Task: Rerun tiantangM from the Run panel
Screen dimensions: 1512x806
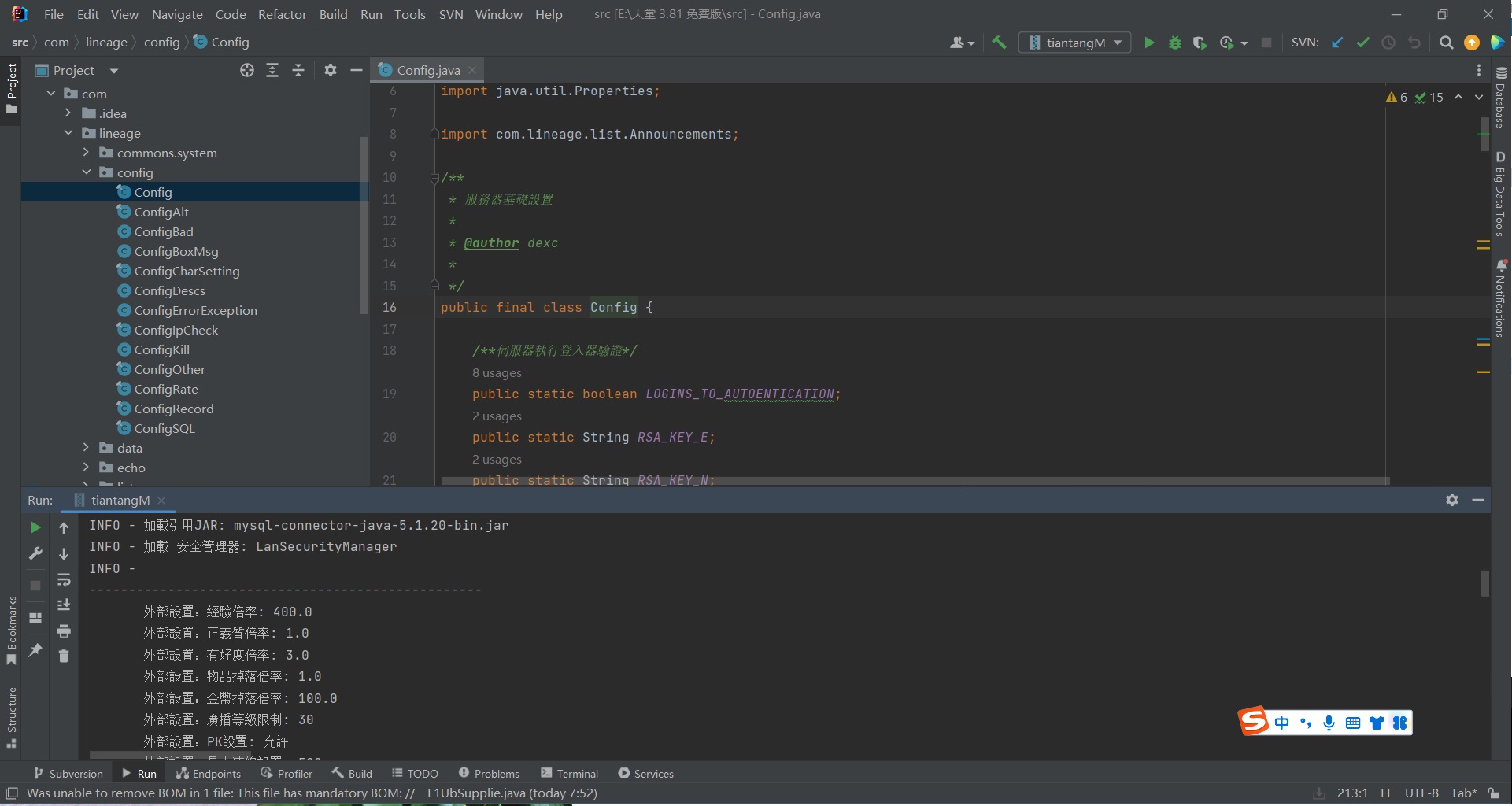Action: (x=35, y=527)
